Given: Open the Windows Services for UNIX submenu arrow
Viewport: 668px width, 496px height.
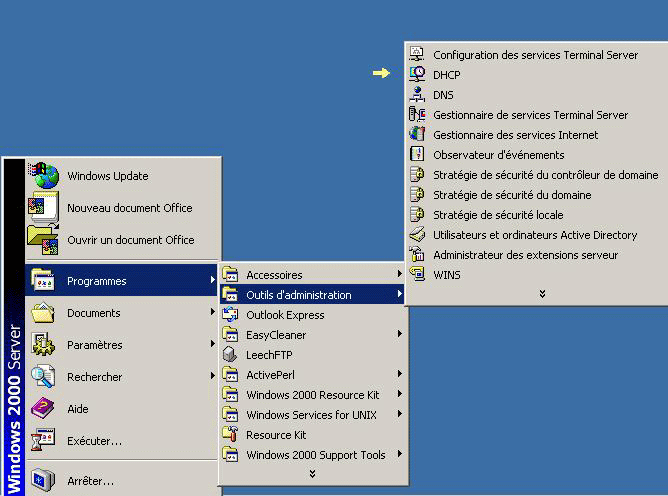Looking at the screenshot, I should (x=400, y=414).
